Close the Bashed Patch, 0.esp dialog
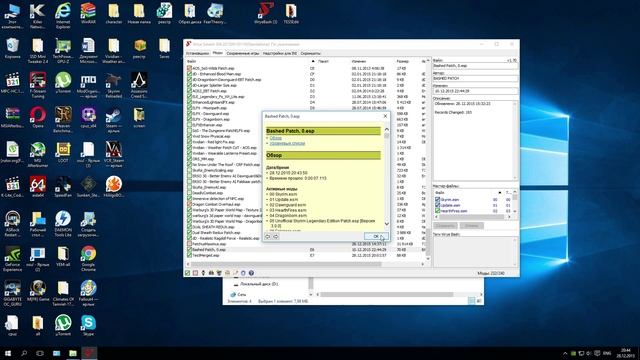Image resolution: width=640 pixels, height=360 pixels. click(385, 116)
